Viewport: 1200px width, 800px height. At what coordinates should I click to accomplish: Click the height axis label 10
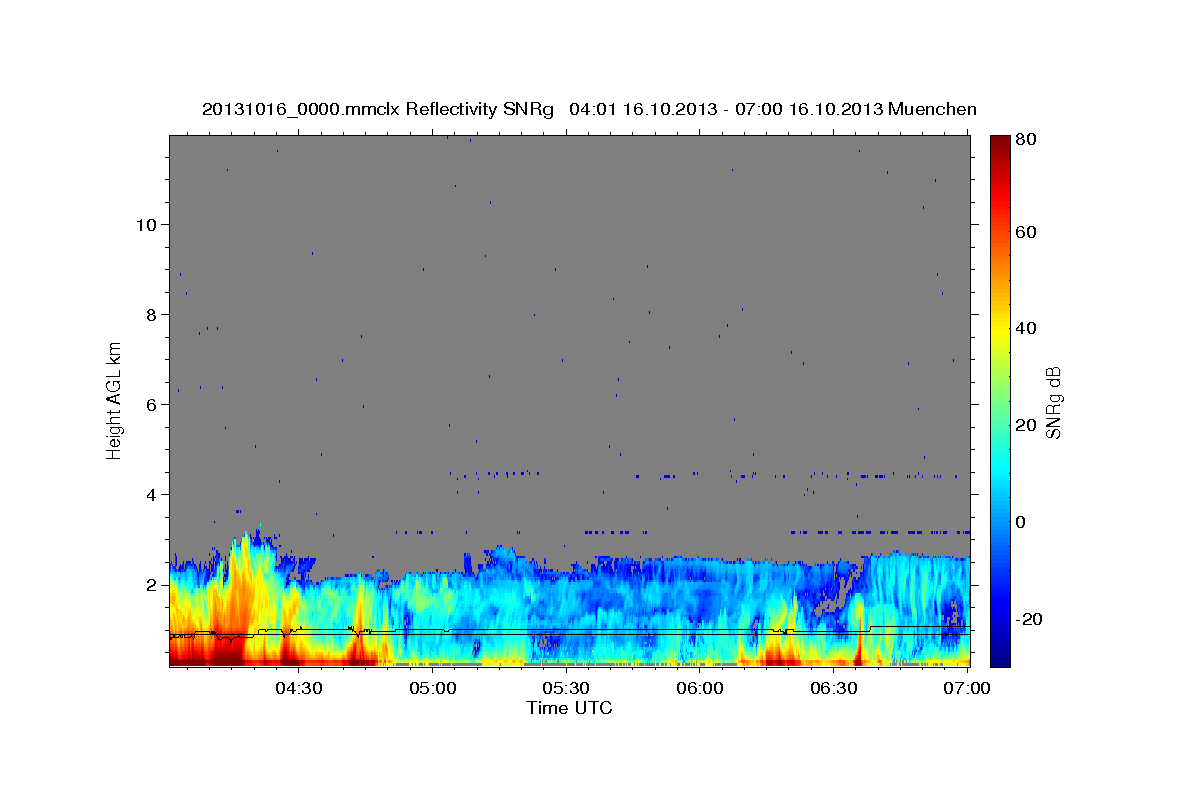[145, 224]
